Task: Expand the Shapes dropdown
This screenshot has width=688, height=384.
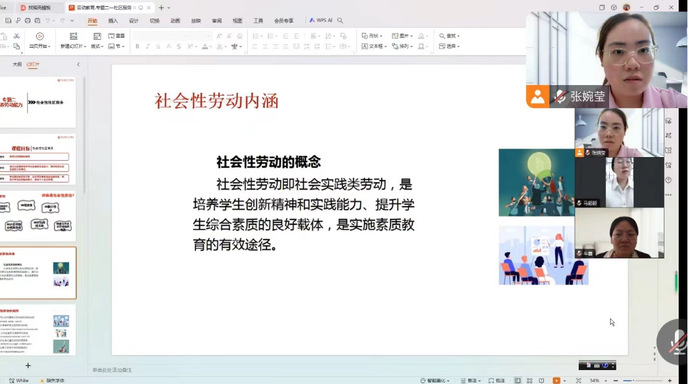Action: tap(372, 36)
